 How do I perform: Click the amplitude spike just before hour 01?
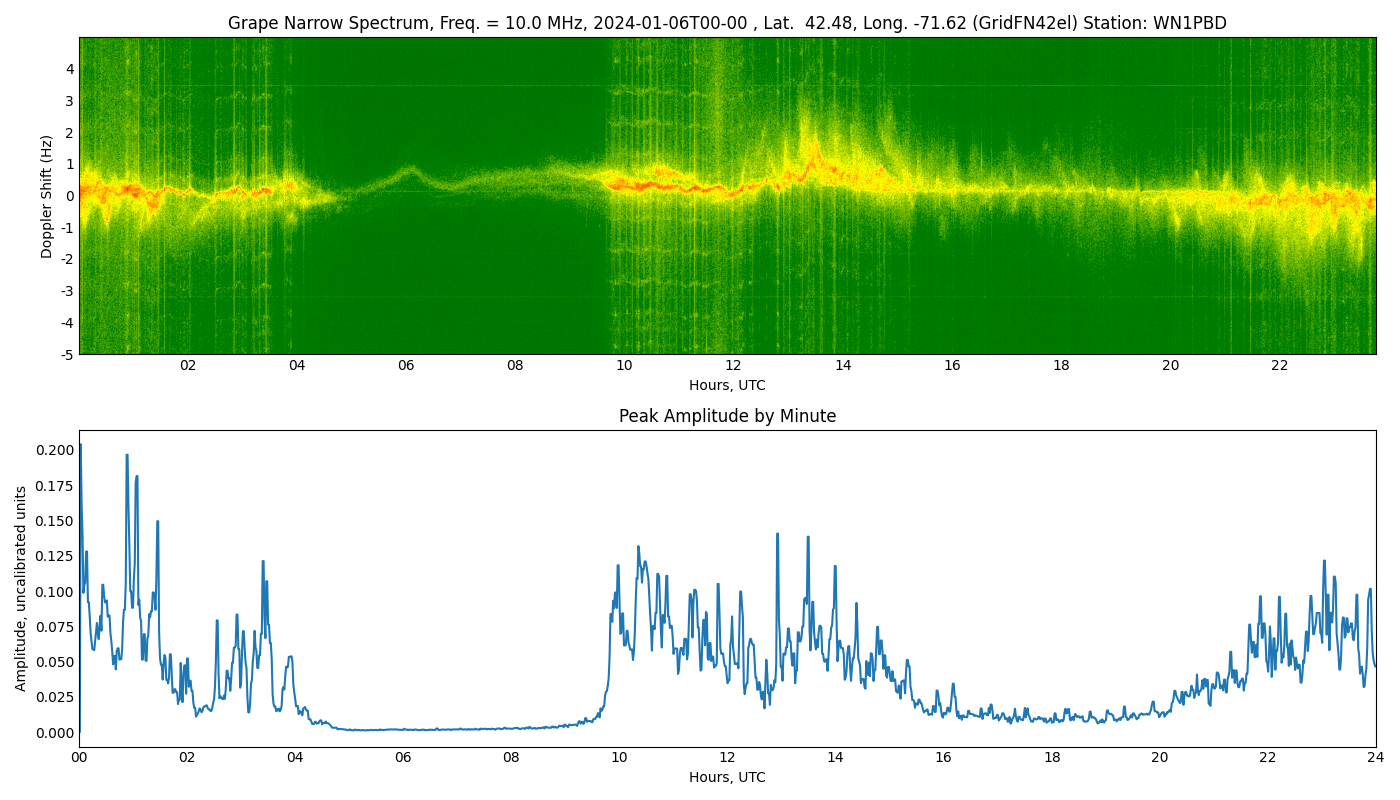(x=127, y=456)
